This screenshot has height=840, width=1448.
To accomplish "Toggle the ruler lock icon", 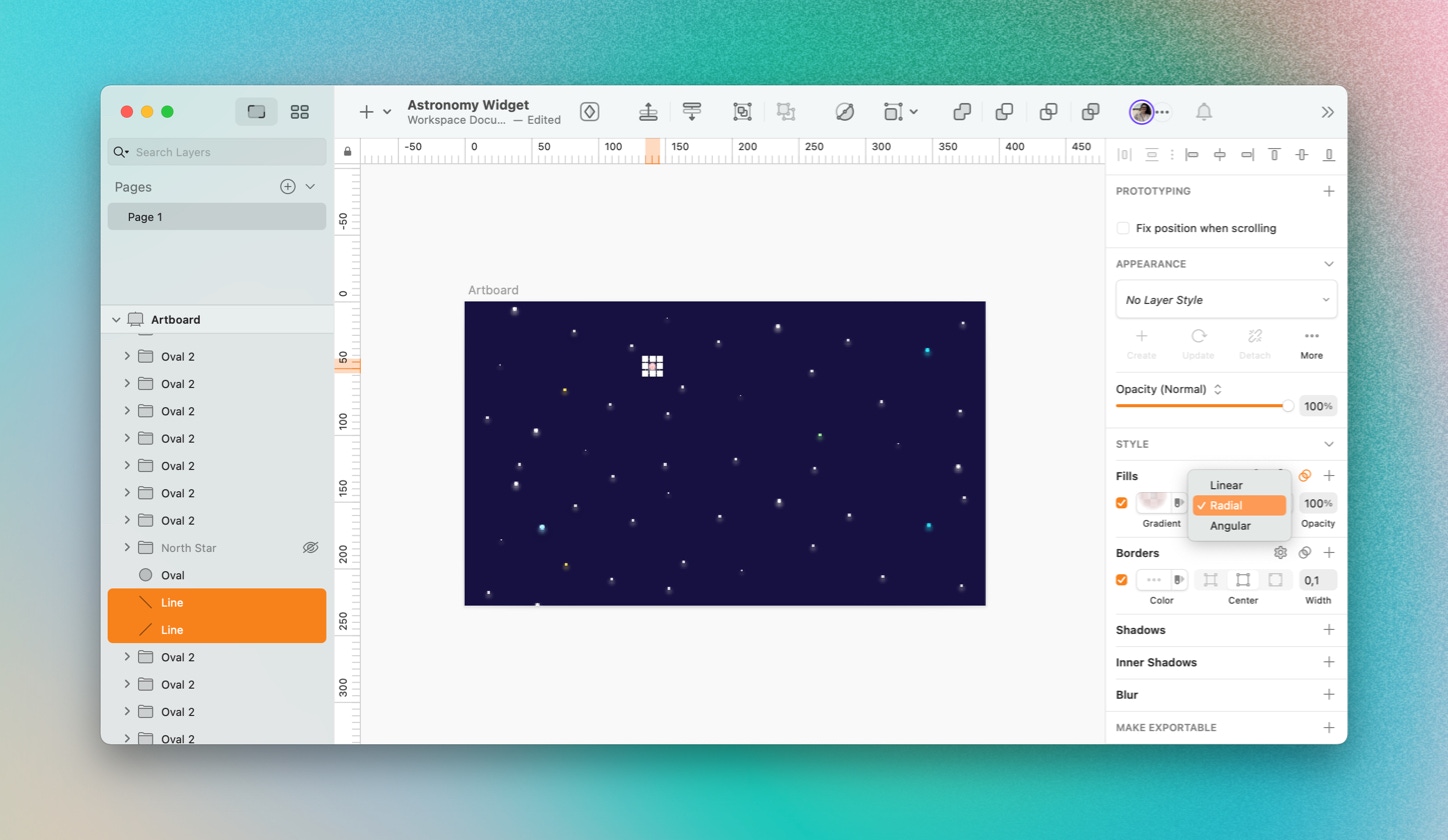I will (347, 152).
